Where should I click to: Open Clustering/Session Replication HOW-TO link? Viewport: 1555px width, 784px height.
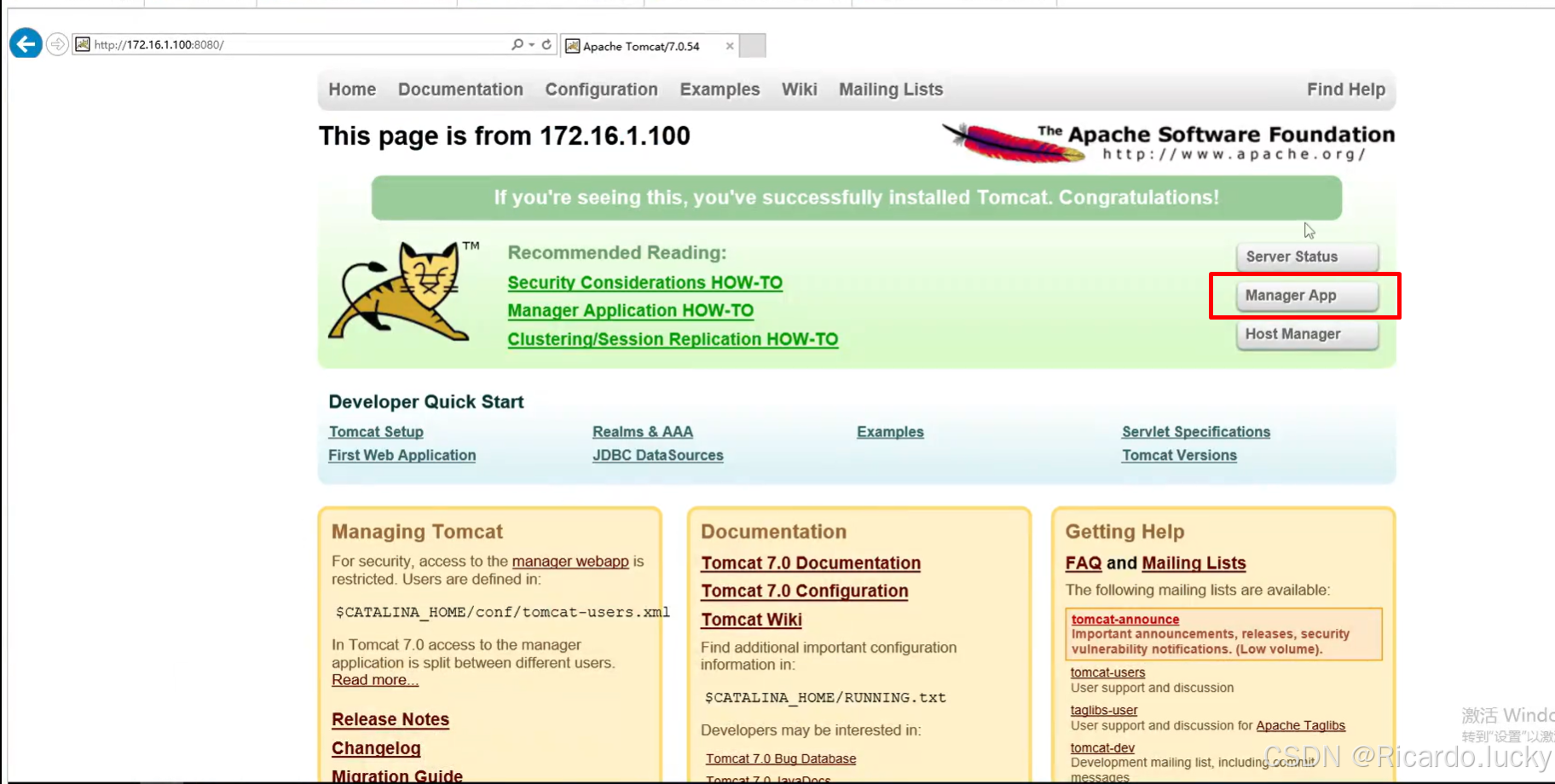tap(673, 339)
